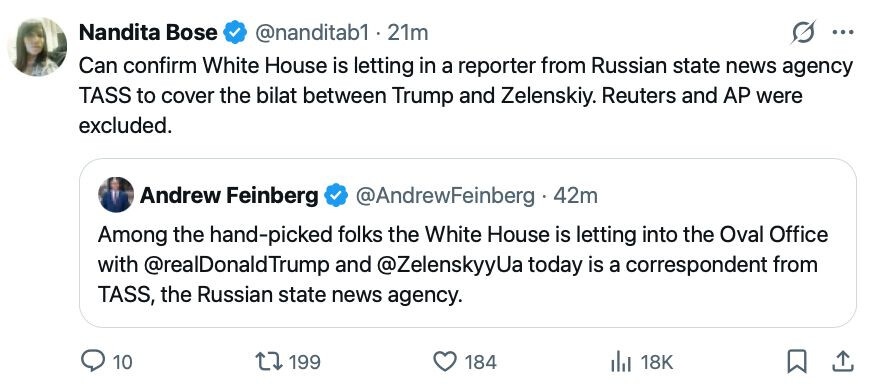Open the Grok explain icon on the tweet

click(x=803, y=32)
